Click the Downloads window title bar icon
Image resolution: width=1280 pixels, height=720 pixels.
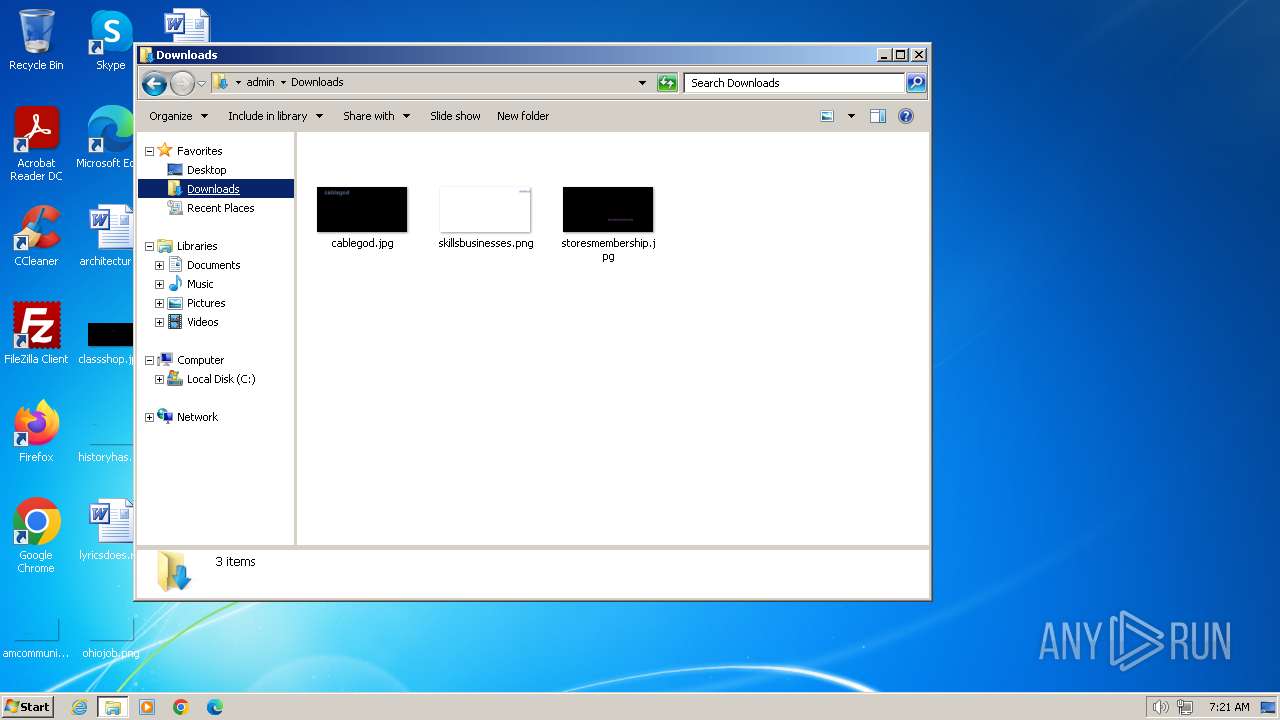pos(146,55)
